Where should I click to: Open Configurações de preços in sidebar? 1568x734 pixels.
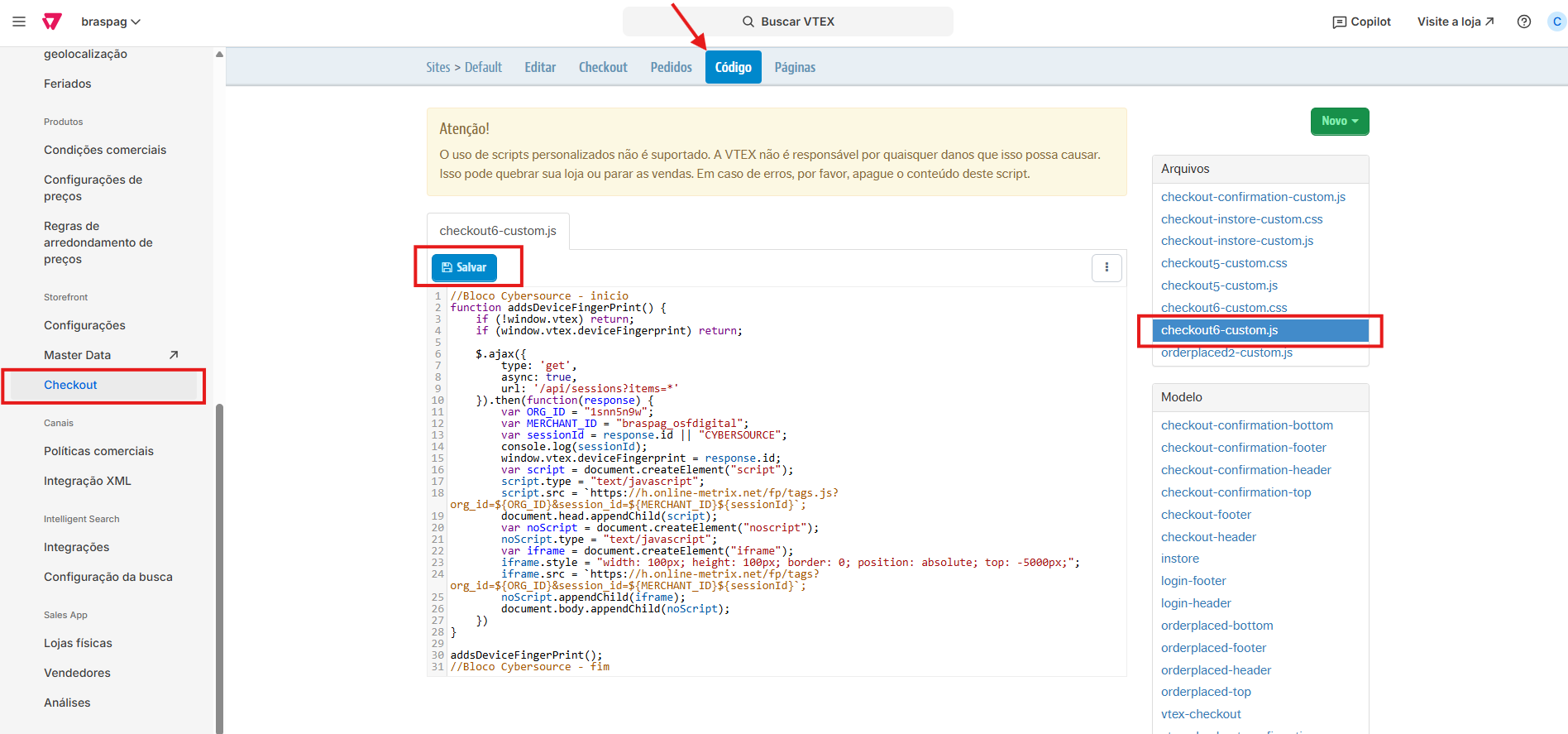click(93, 188)
